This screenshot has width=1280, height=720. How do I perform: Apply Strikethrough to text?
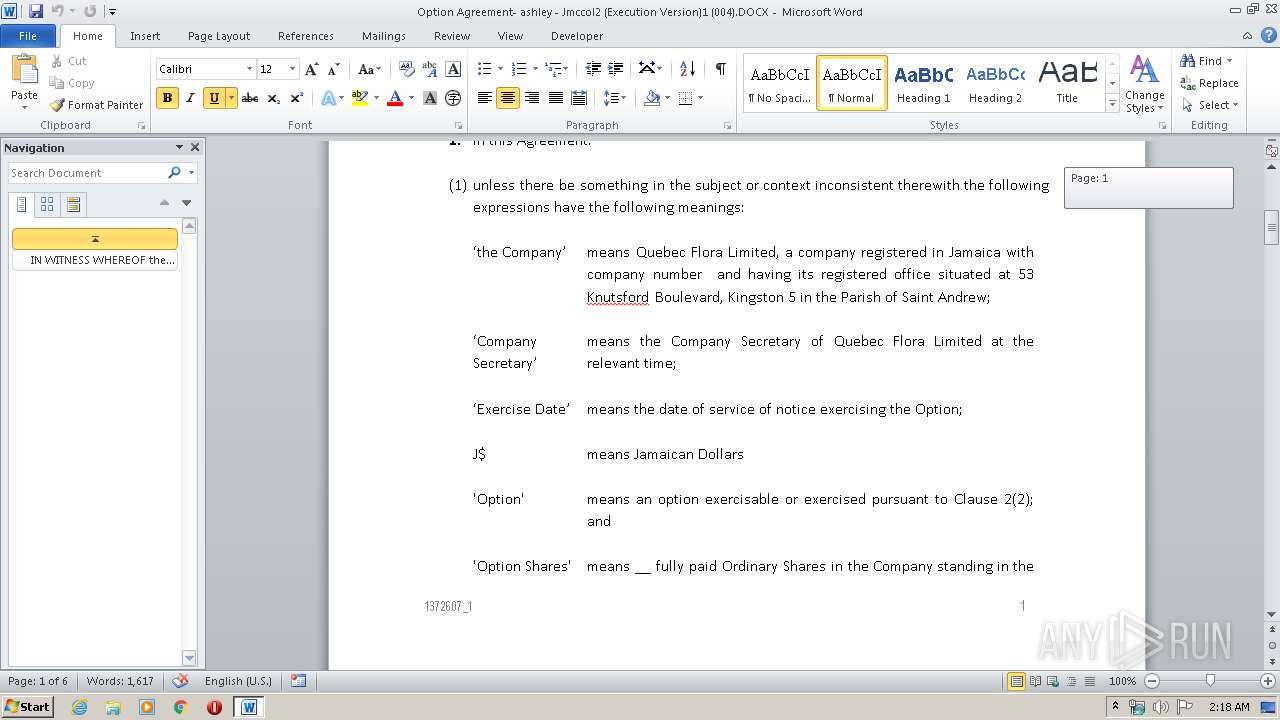click(250, 98)
